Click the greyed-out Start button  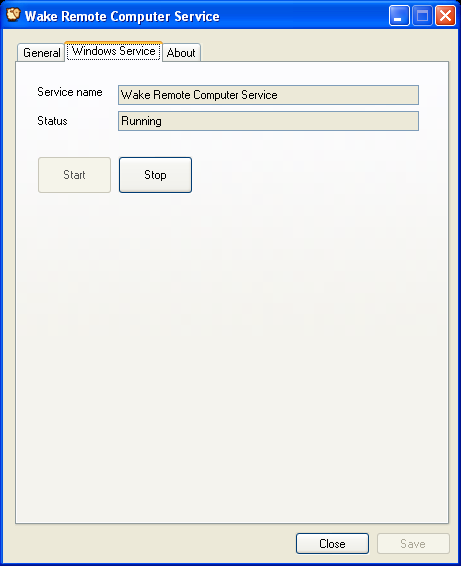tap(74, 175)
